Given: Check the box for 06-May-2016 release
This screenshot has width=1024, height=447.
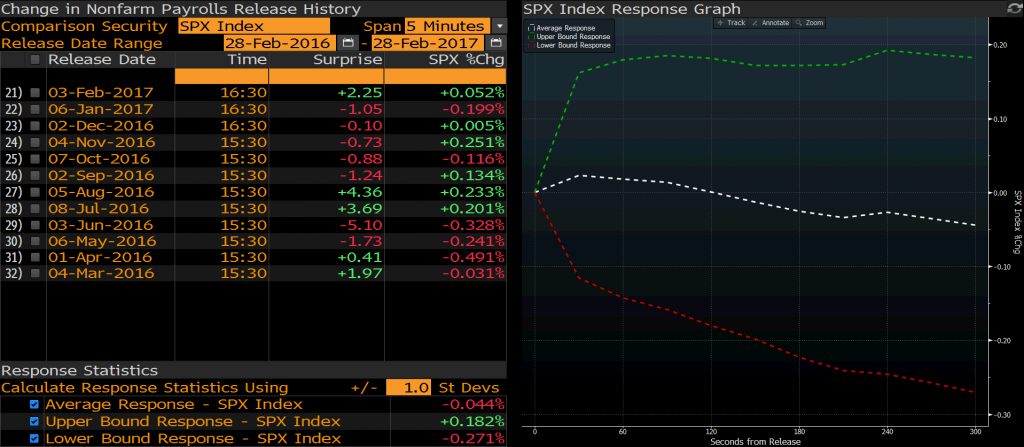Looking at the screenshot, I should coord(35,241).
